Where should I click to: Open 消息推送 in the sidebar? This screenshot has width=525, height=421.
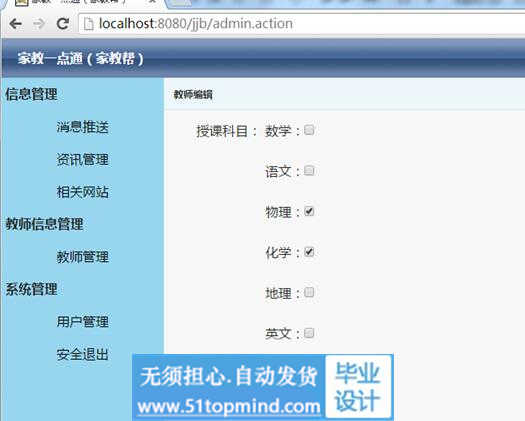click(x=82, y=127)
